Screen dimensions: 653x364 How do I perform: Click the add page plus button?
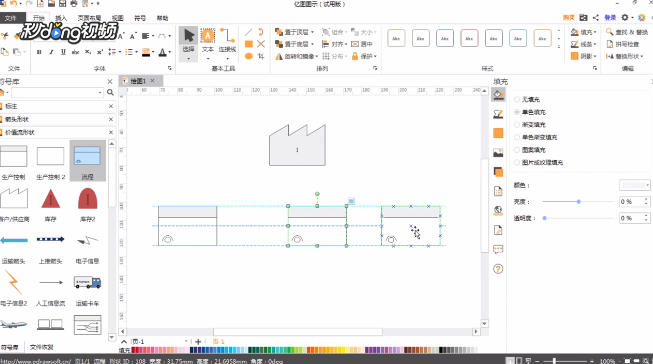point(198,342)
